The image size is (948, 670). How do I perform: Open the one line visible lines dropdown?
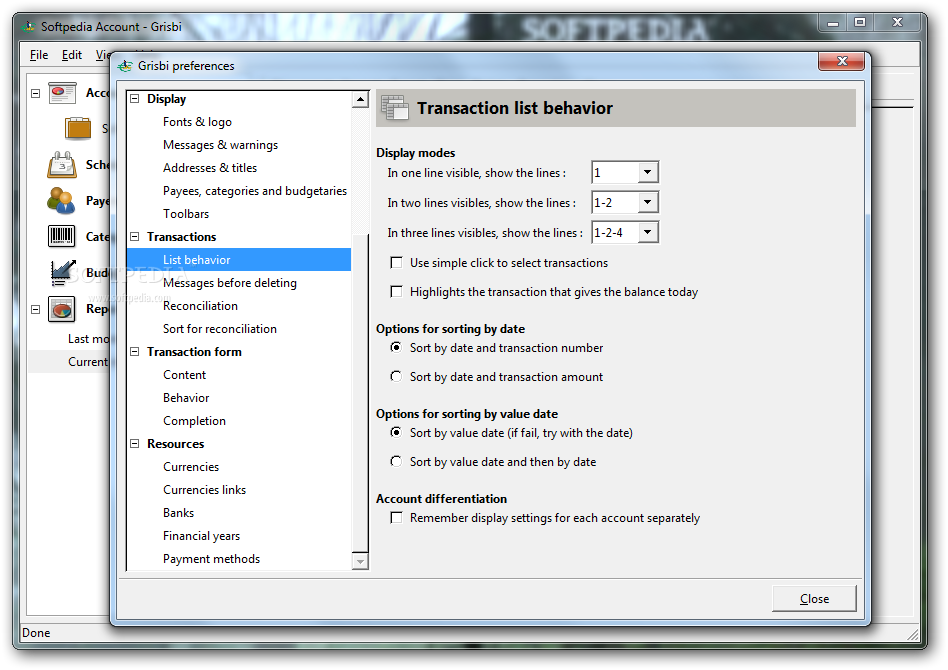(x=648, y=172)
